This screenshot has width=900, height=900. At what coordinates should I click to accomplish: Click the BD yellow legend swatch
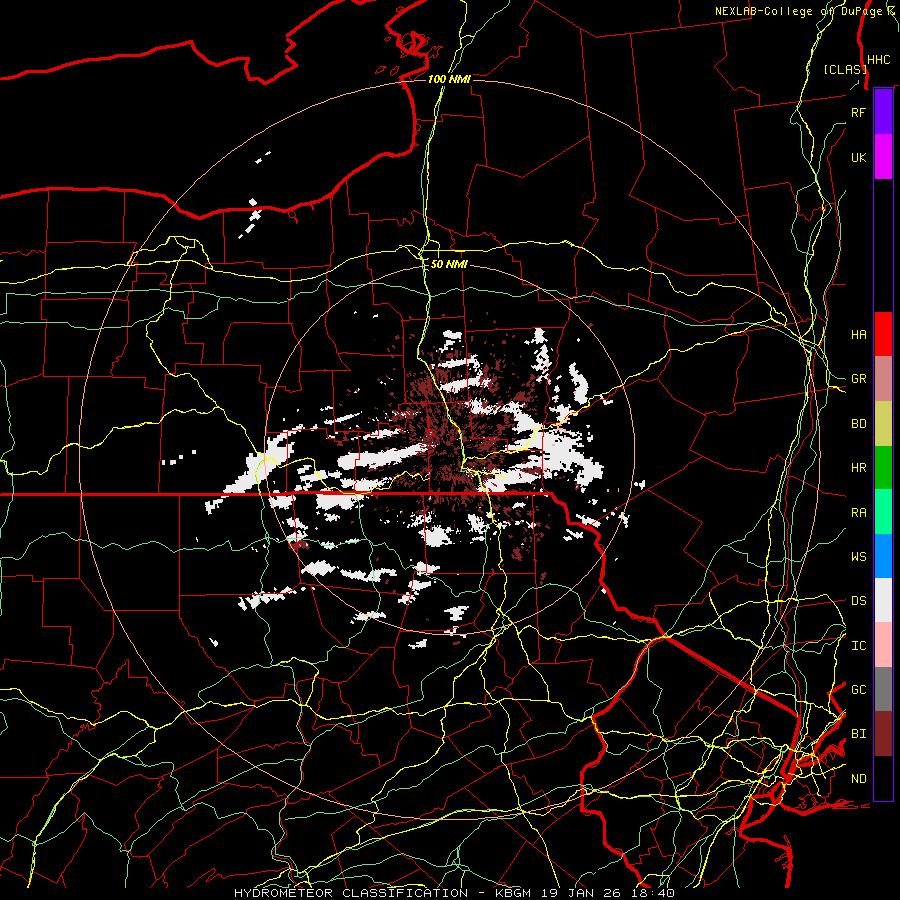coord(883,423)
